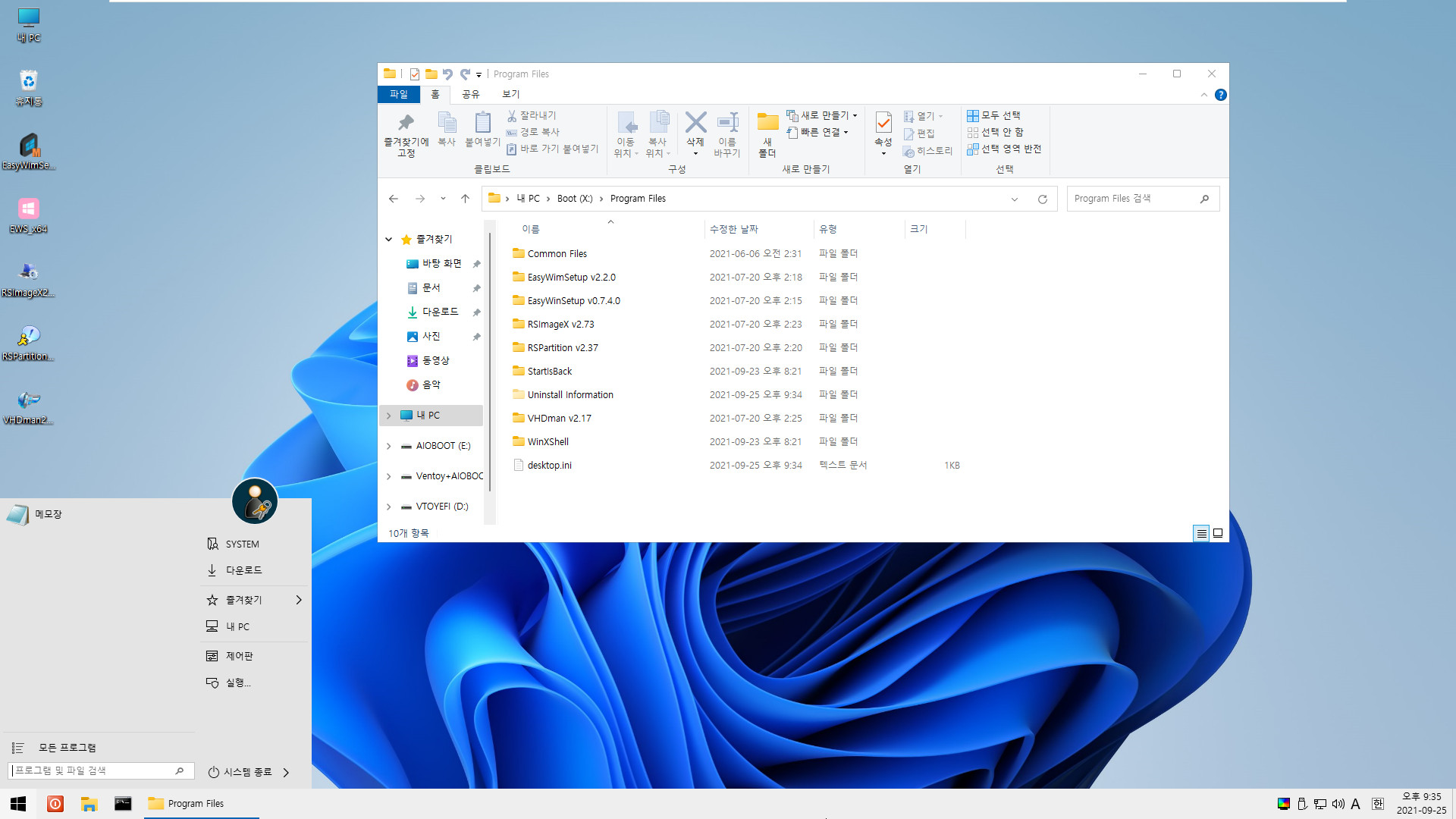Screen dimensions: 1456x819
Task: Click the History (히스토리) ribbon button
Action: coord(927,151)
